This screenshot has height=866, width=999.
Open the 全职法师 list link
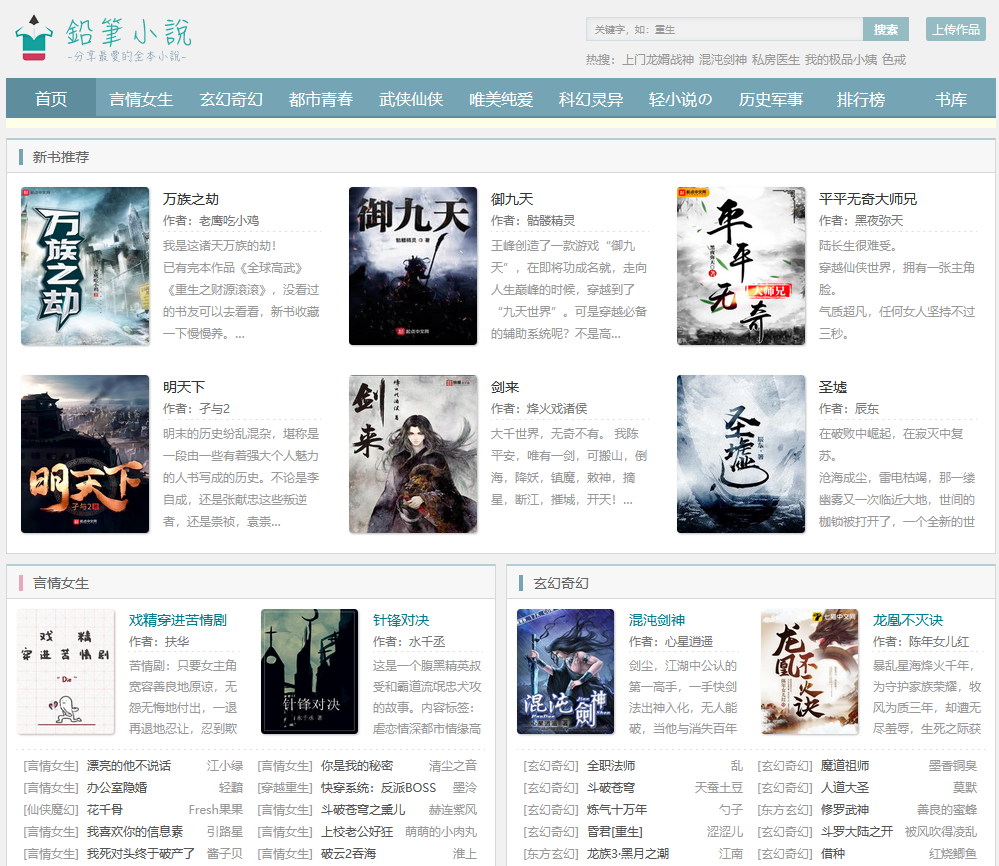click(610, 766)
